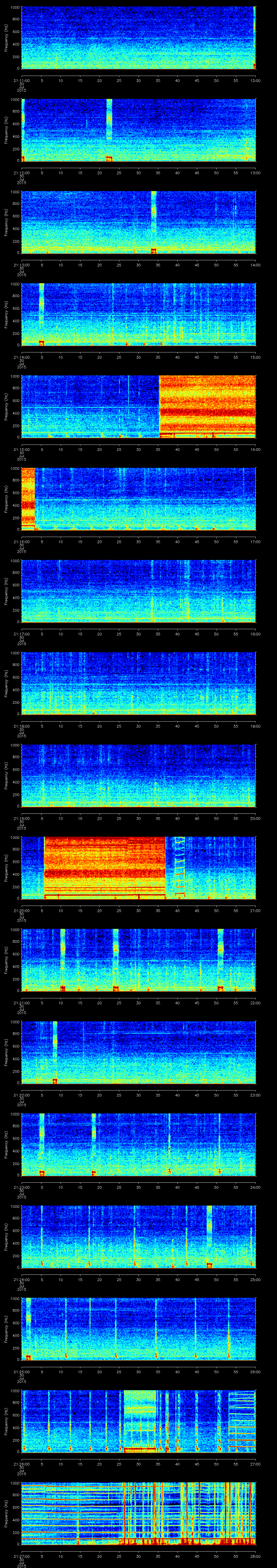Select the 21:19:00 start time label
Image resolution: width=277 pixels, height=1568 pixels.
21,818
